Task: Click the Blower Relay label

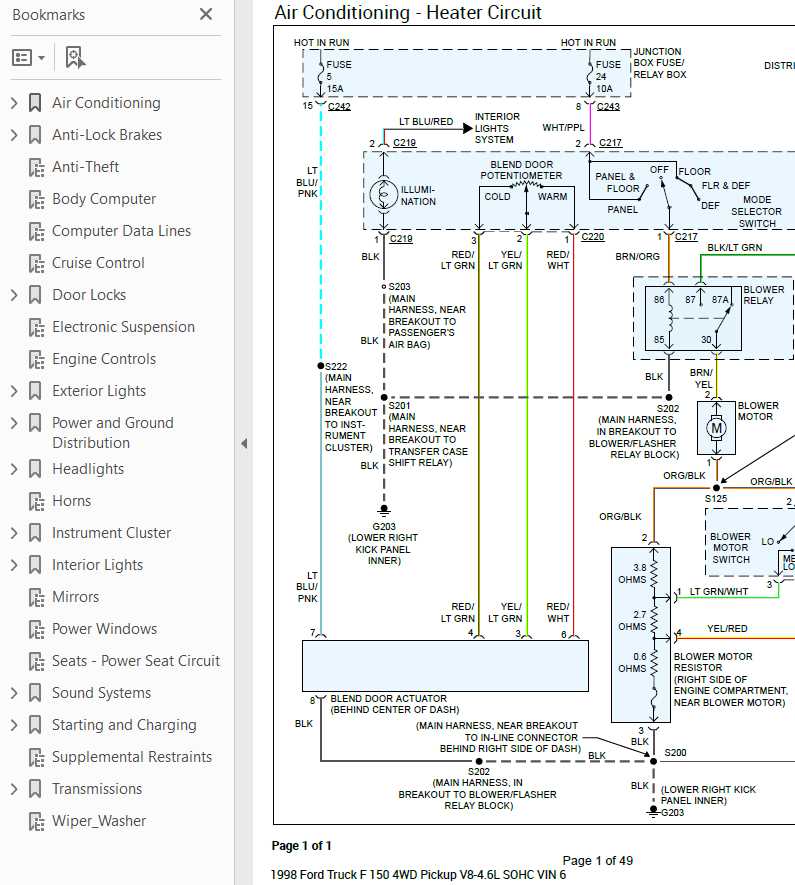Action: pos(763,295)
